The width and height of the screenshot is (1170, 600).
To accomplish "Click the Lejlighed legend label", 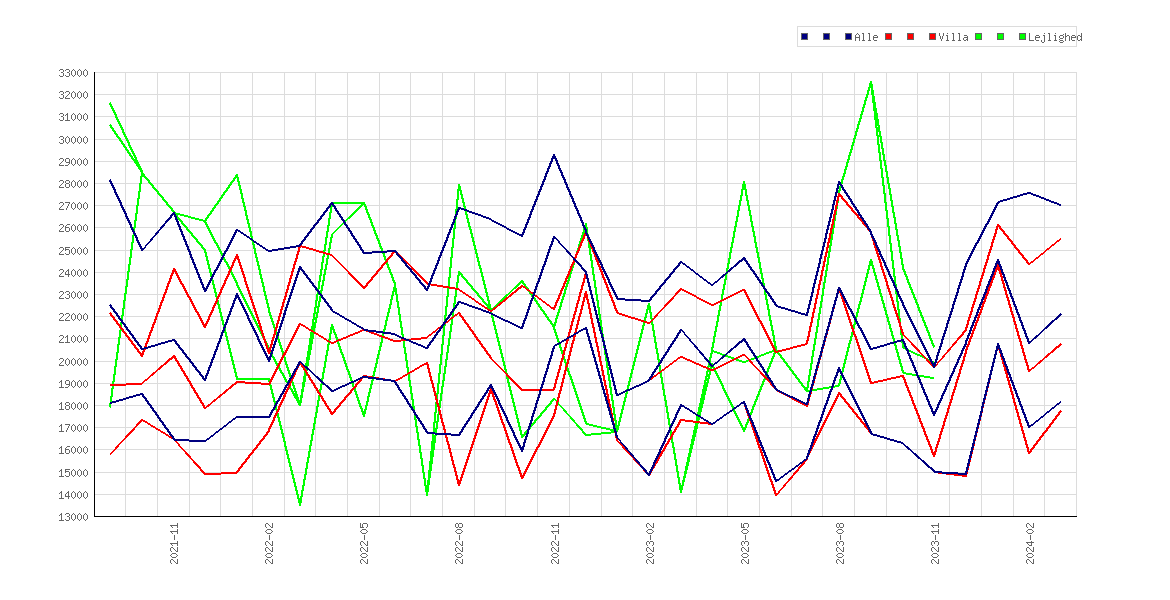I will point(1055,37).
